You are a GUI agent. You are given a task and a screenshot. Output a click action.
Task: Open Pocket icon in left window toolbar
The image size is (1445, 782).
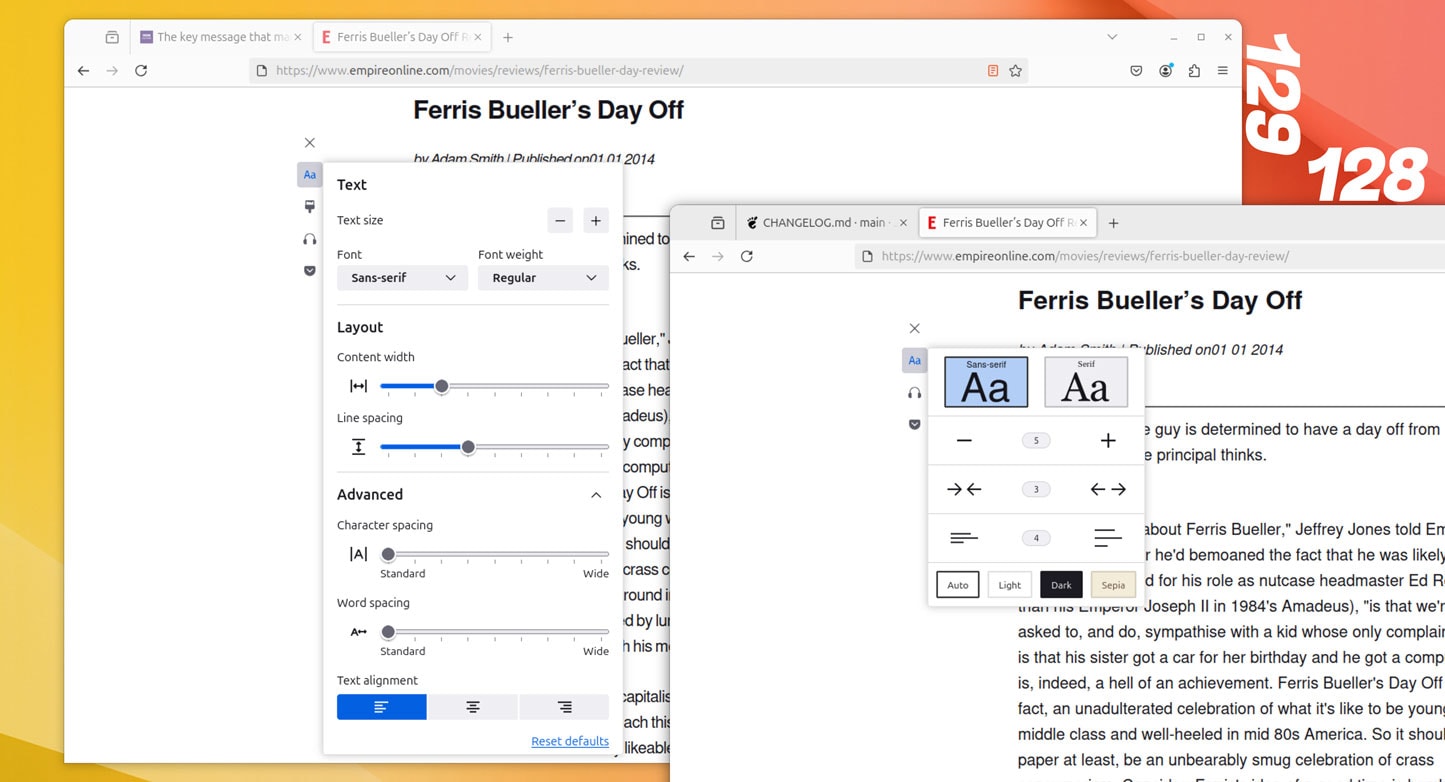(x=1136, y=71)
